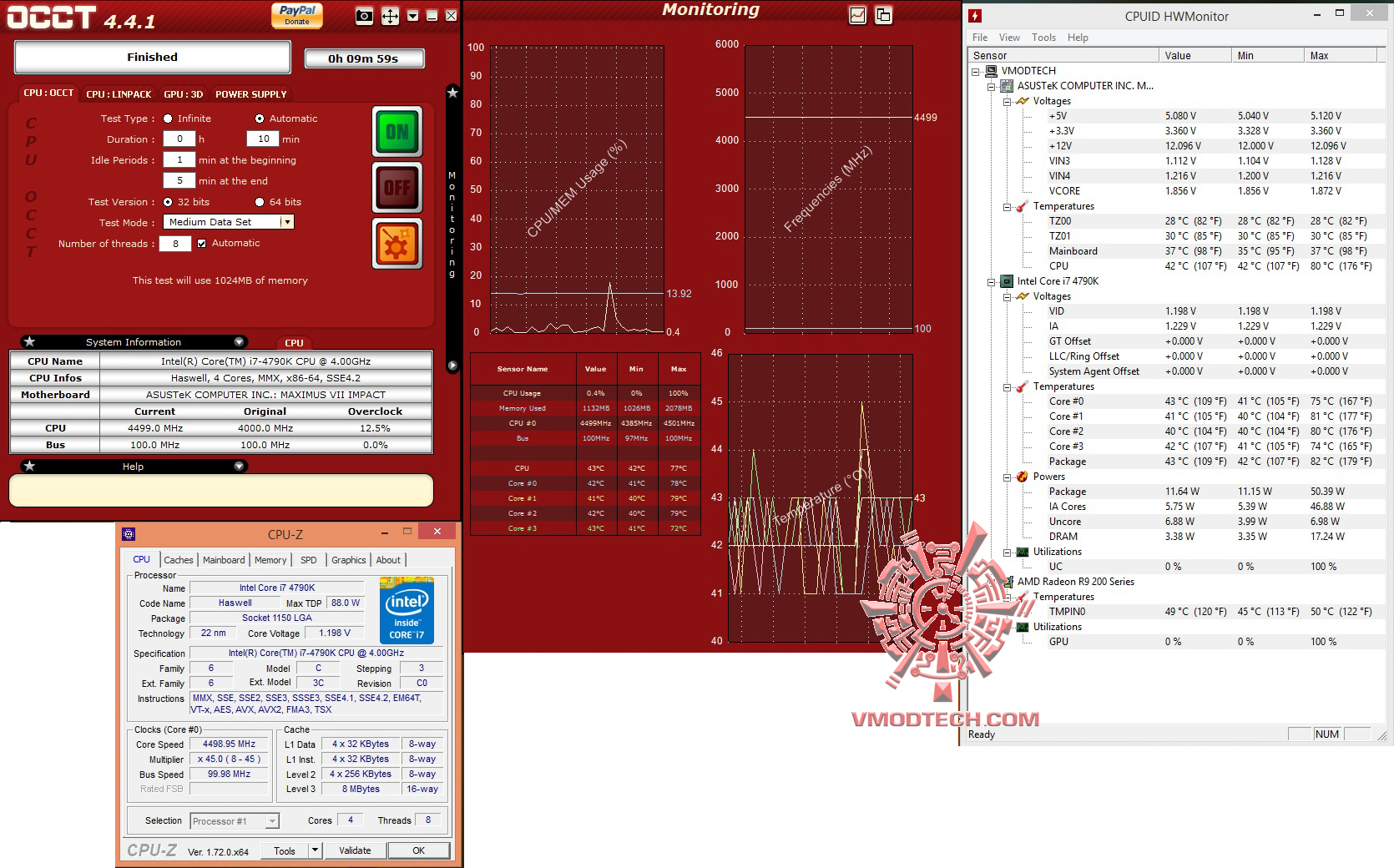The height and width of the screenshot is (868, 1394).
Task: Switch to the GPU:3D tab
Action: 184,94
